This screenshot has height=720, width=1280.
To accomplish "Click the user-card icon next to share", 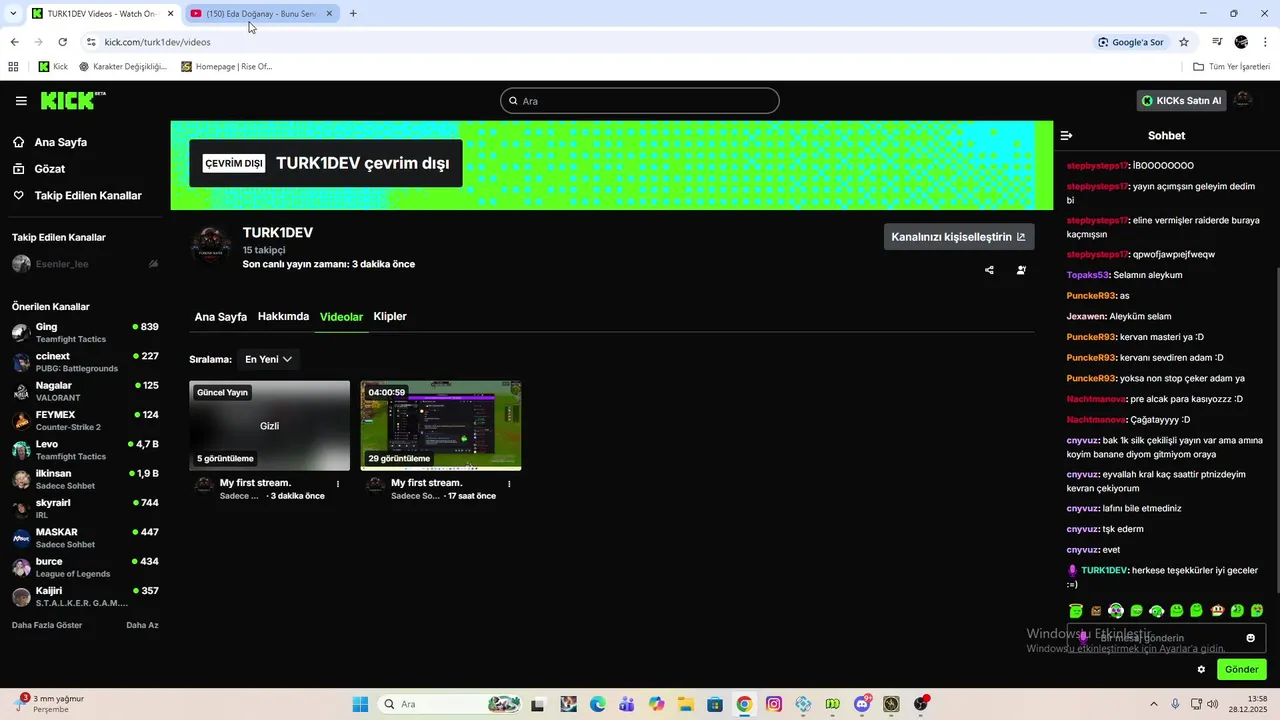I will pyautogui.click(x=1021, y=270).
